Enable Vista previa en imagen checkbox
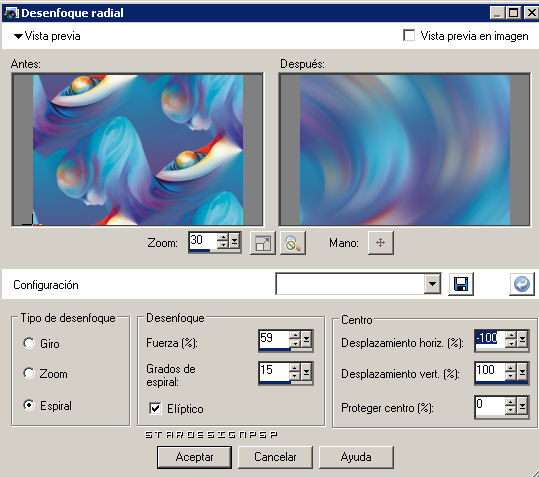Image resolution: width=539 pixels, height=477 pixels. (409, 35)
